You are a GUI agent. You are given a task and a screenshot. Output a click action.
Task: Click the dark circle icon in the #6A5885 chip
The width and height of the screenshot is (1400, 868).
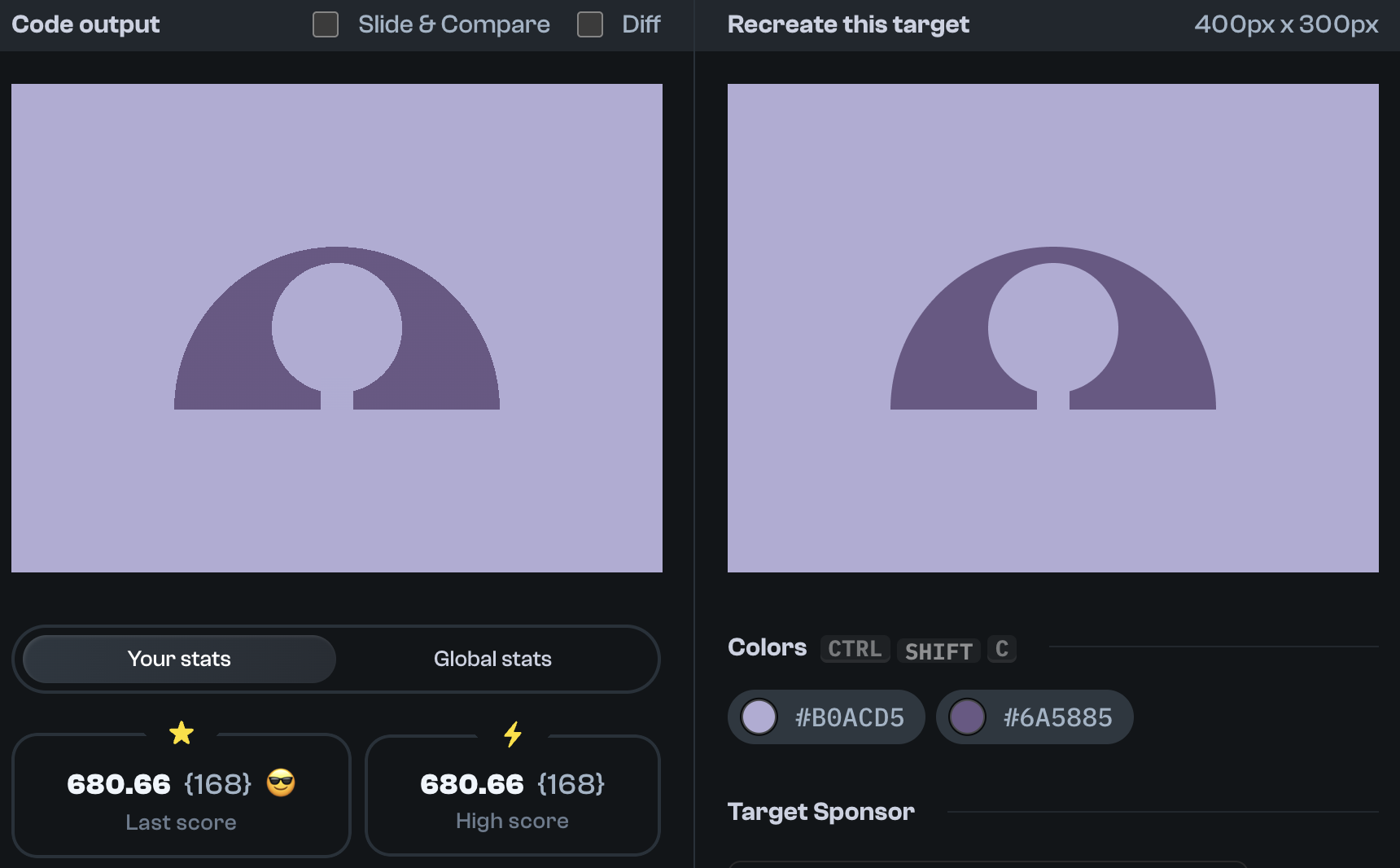pyautogui.click(x=968, y=717)
